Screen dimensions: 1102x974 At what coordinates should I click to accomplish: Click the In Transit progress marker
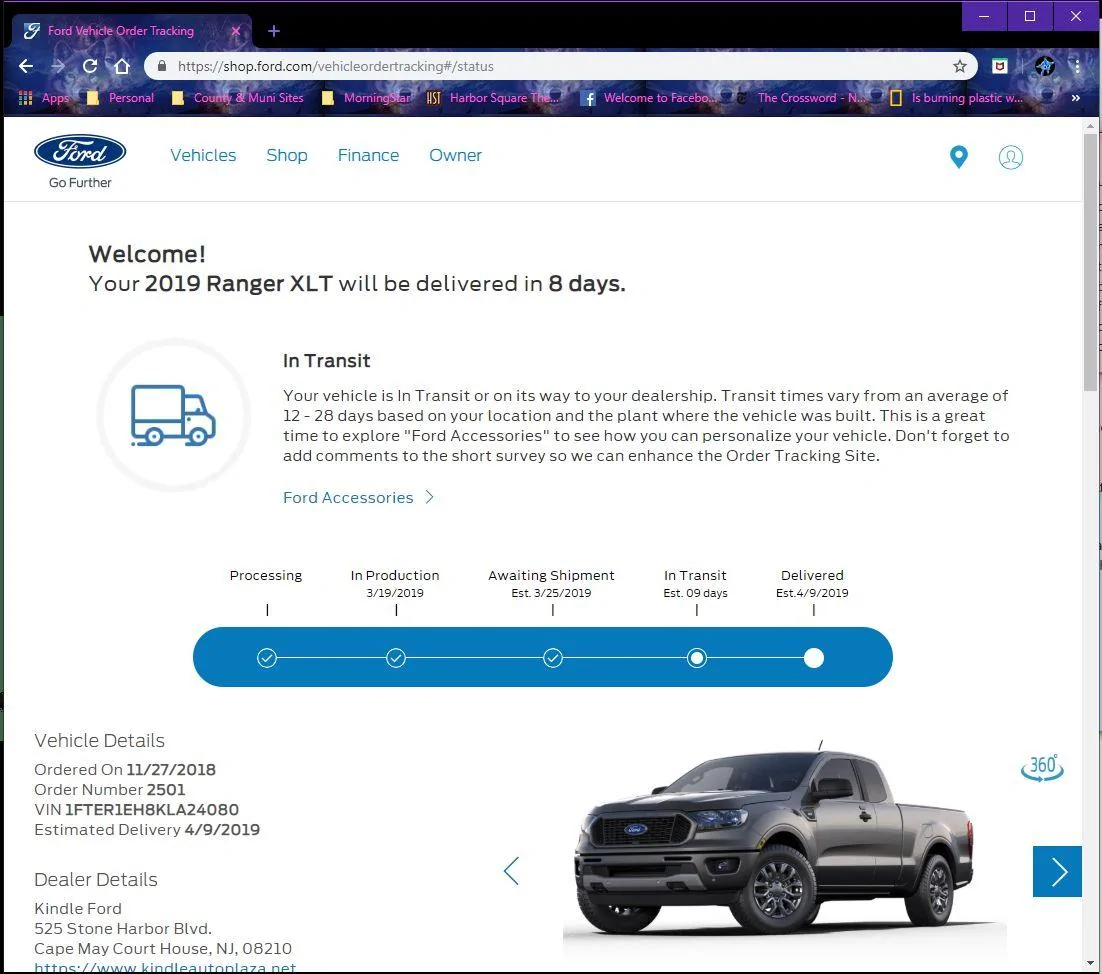[697, 658]
